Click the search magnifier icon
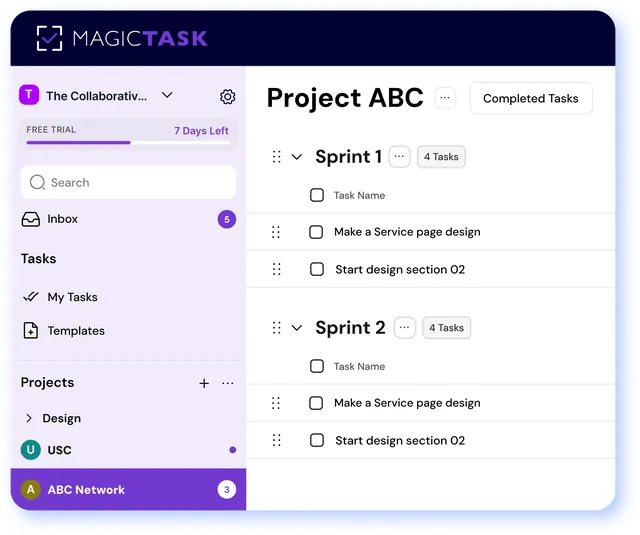 38,182
